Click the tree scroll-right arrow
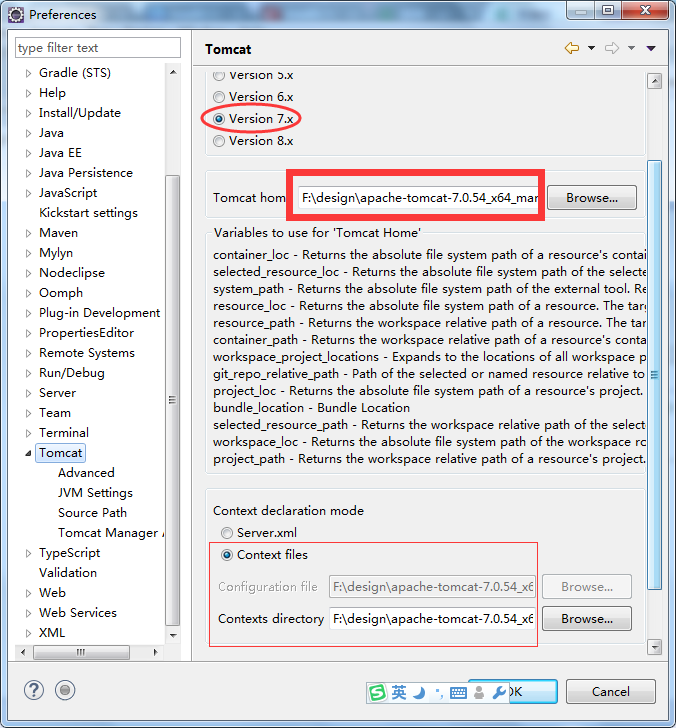676x728 pixels. (x=156, y=652)
